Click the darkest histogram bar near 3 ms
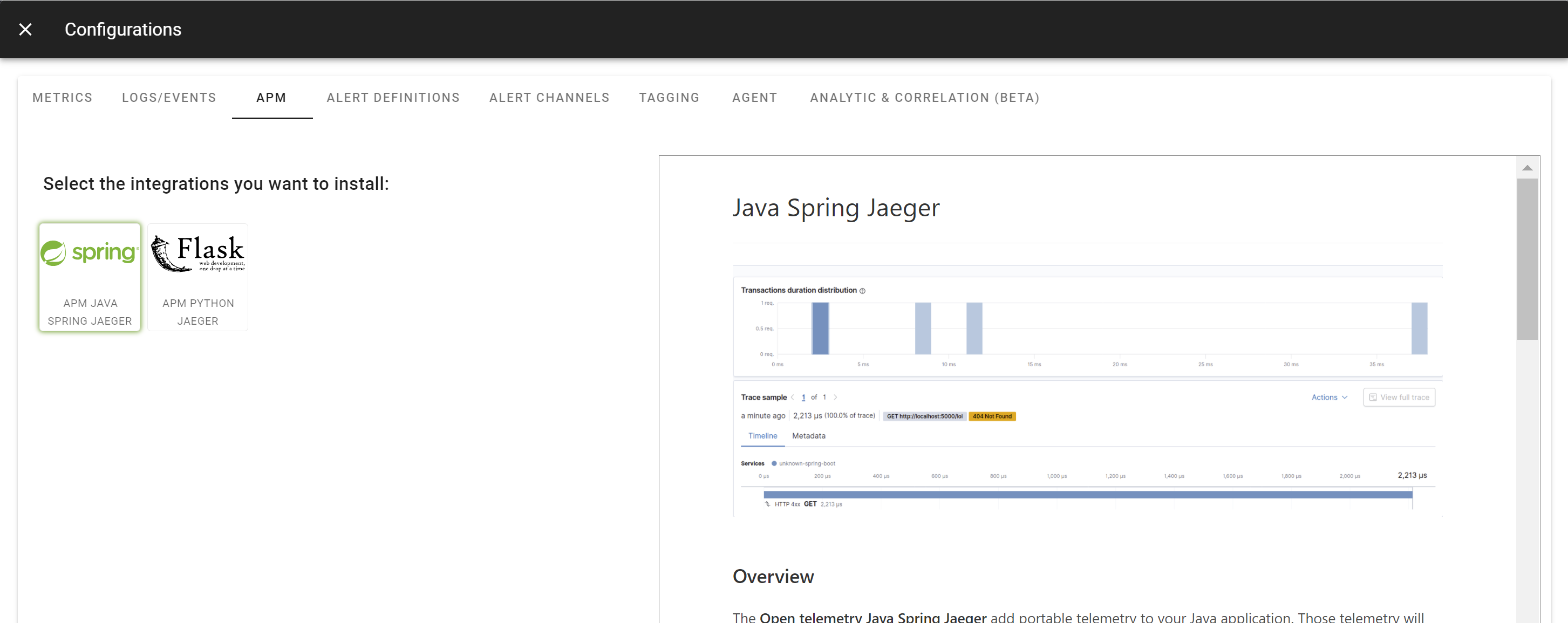The height and width of the screenshot is (623, 1568). coord(820,328)
